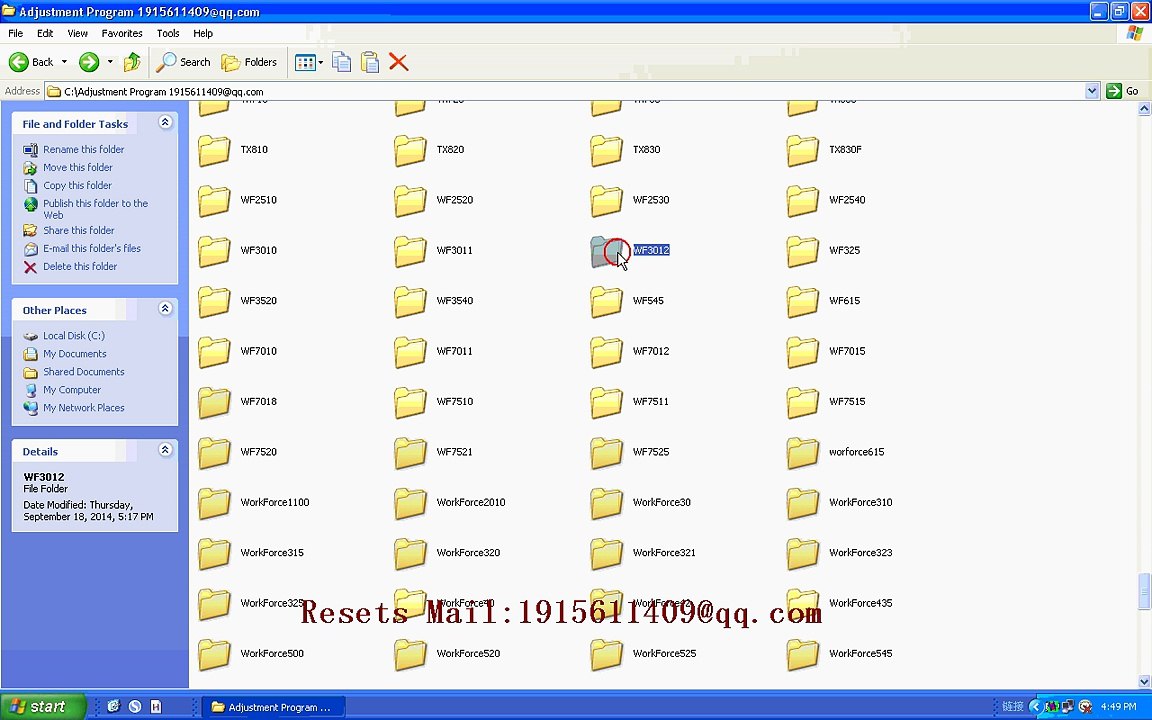Click Share this folder link
Image resolution: width=1152 pixels, height=720 pixels.
[x=79, y=230]
